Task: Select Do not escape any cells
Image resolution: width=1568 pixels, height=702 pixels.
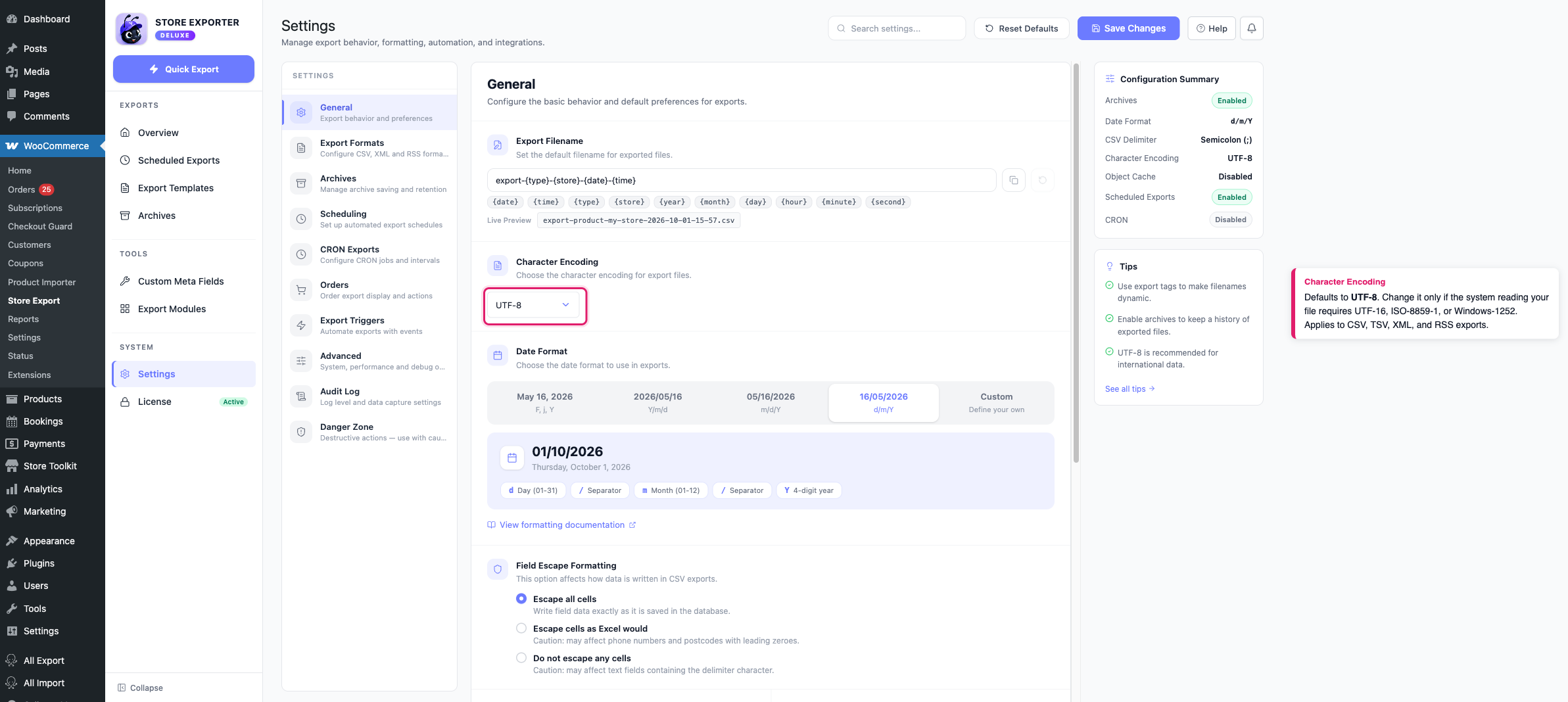Action: click(521, 658)
